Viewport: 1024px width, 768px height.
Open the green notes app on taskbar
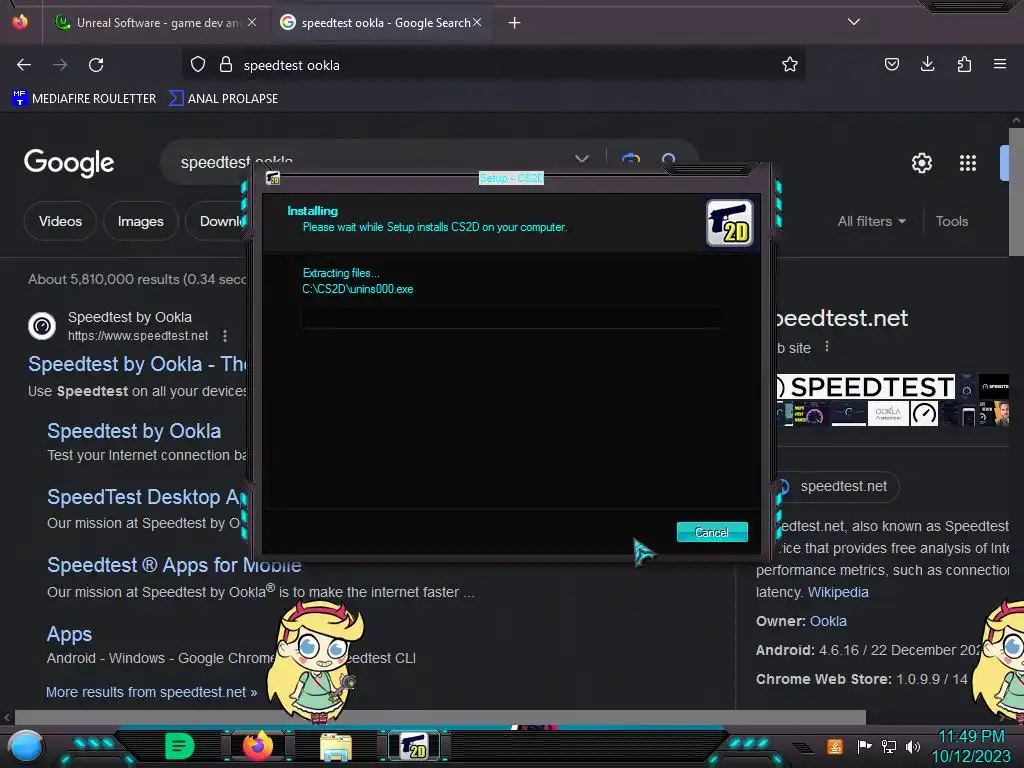point(180,746)
